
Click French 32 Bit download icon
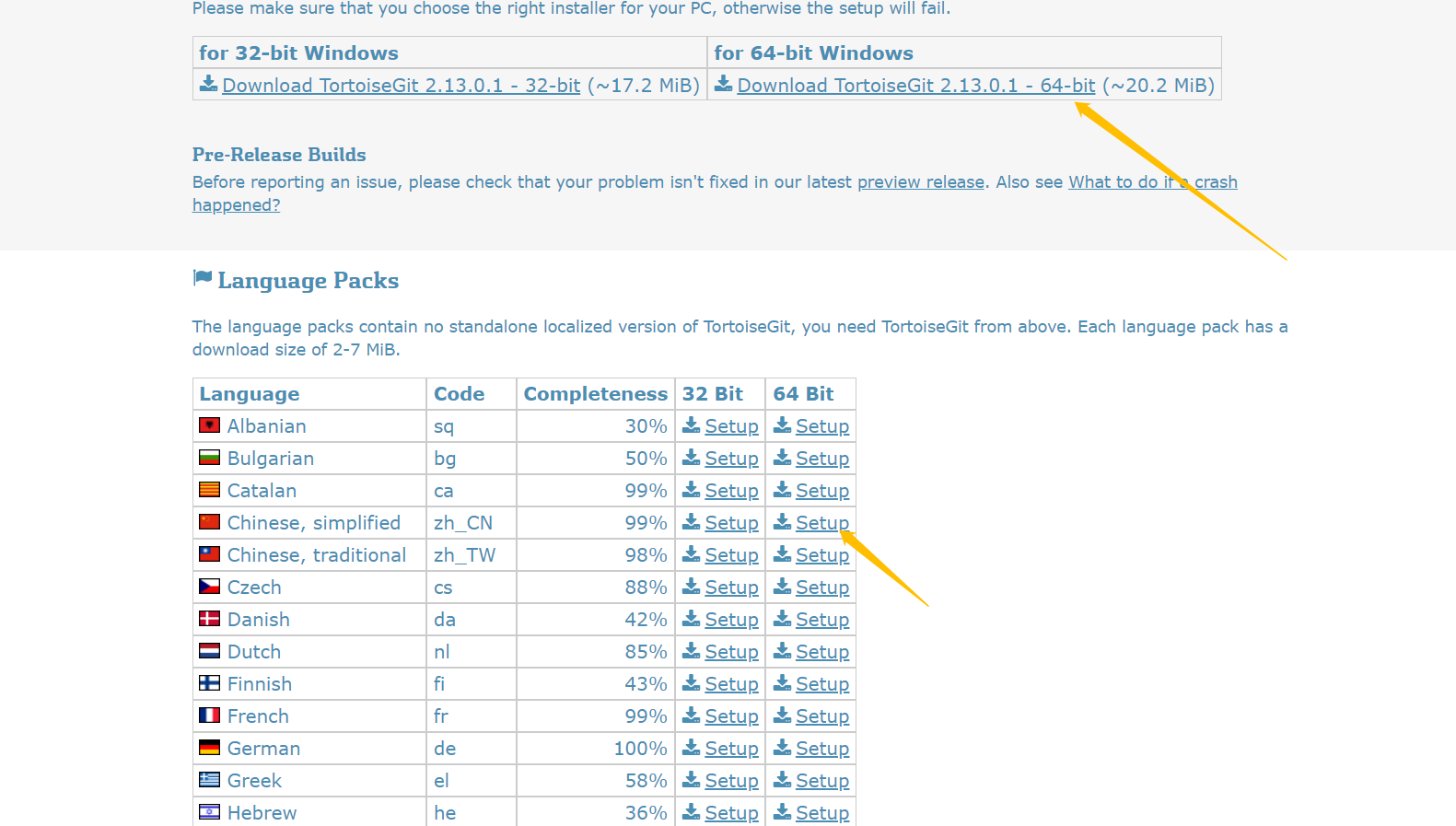click(x=692, y=715)
